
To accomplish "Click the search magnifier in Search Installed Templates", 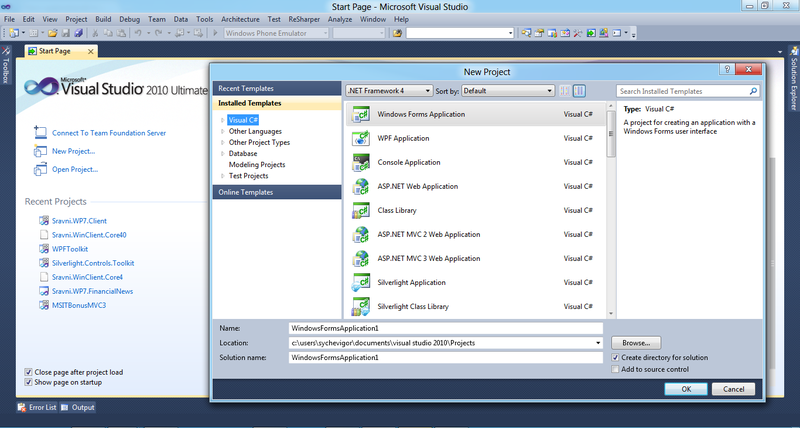I will [753, 91].
